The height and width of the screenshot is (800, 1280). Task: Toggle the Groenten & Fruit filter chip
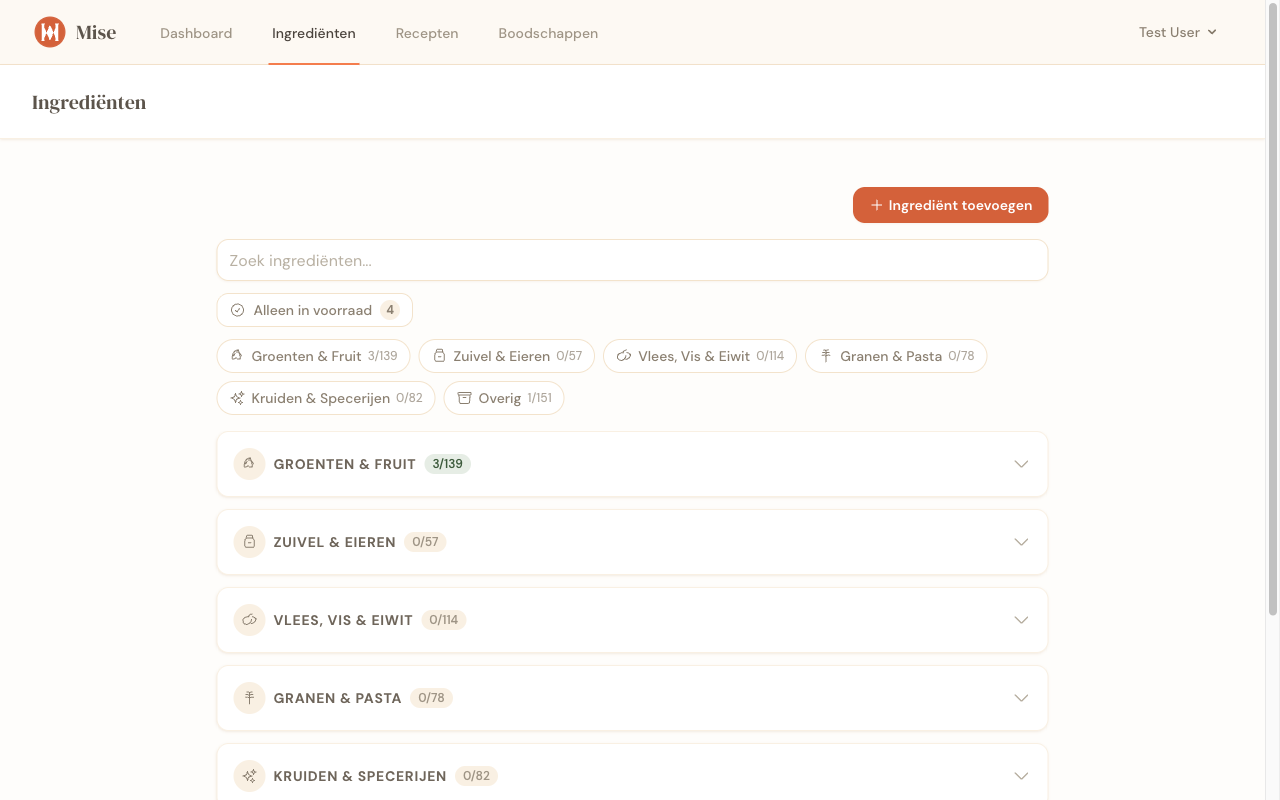[313, 356]
